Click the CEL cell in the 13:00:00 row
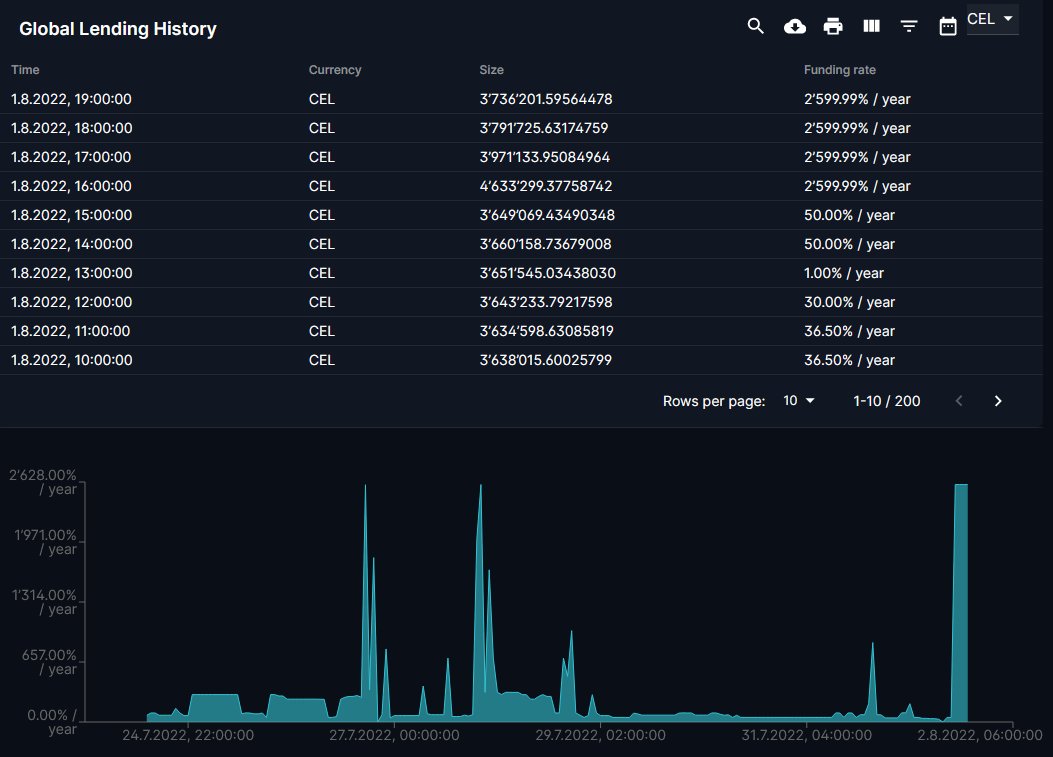This screenshot has height=757, width=1053. point(322,273)
